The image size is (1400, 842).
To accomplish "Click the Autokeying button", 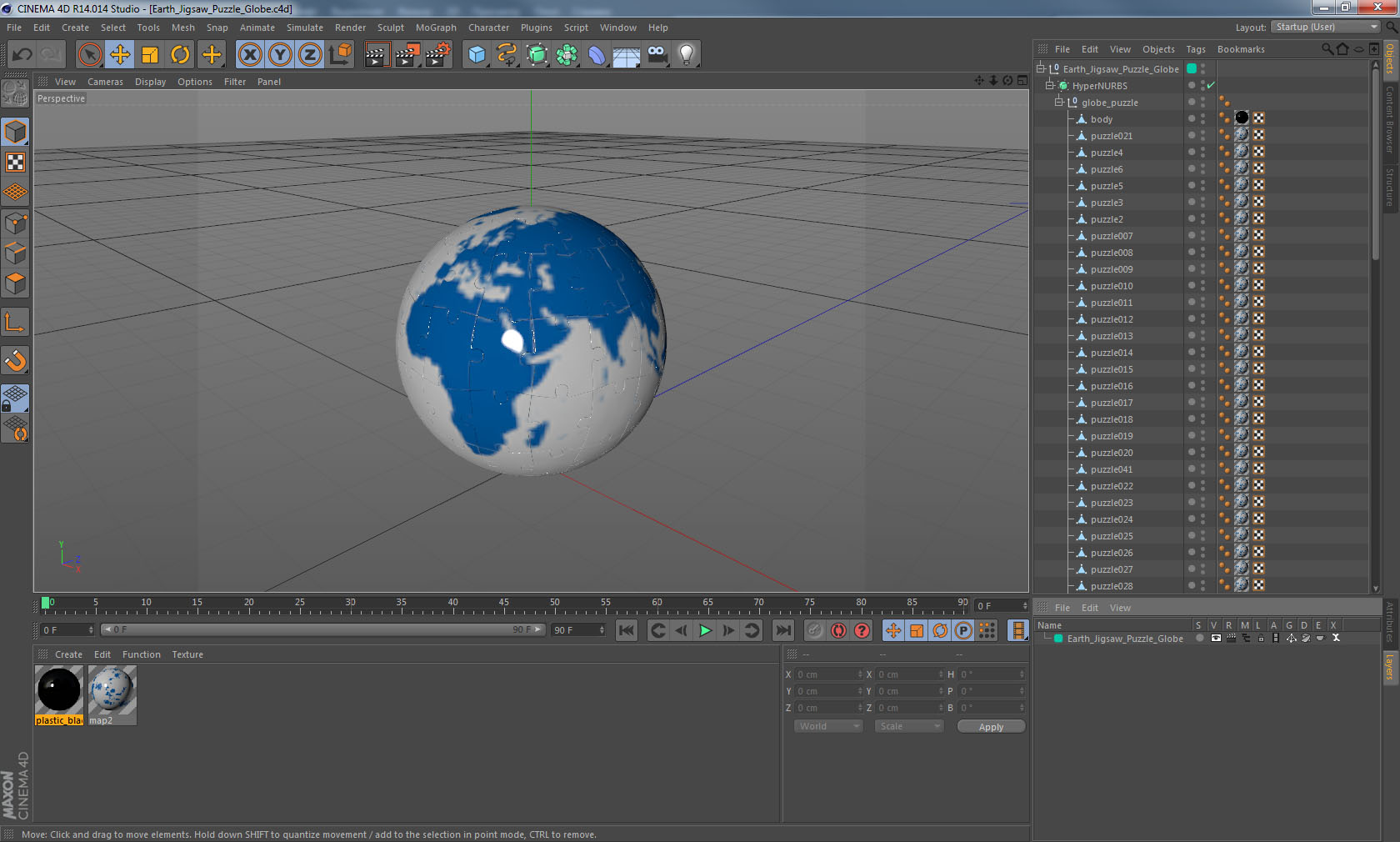I will point(838,630).
